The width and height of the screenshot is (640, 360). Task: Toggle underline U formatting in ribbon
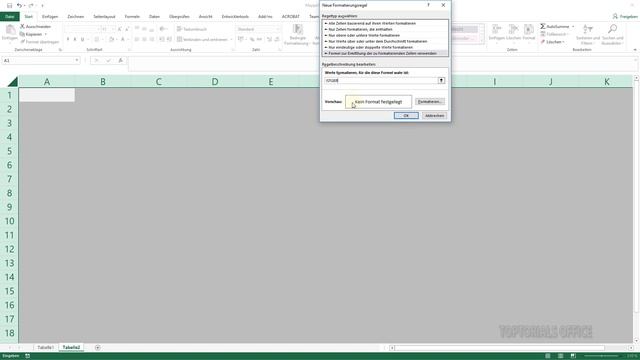[x=82, y=40]
